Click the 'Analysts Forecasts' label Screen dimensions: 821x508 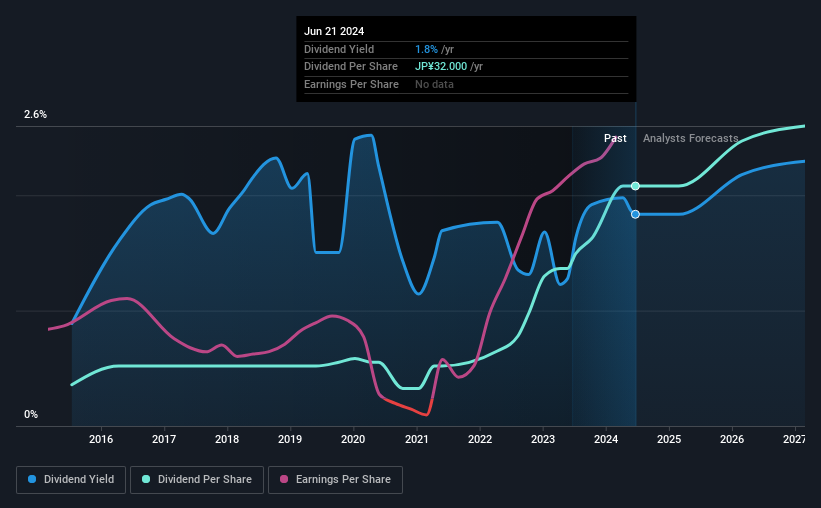point(691,138)
